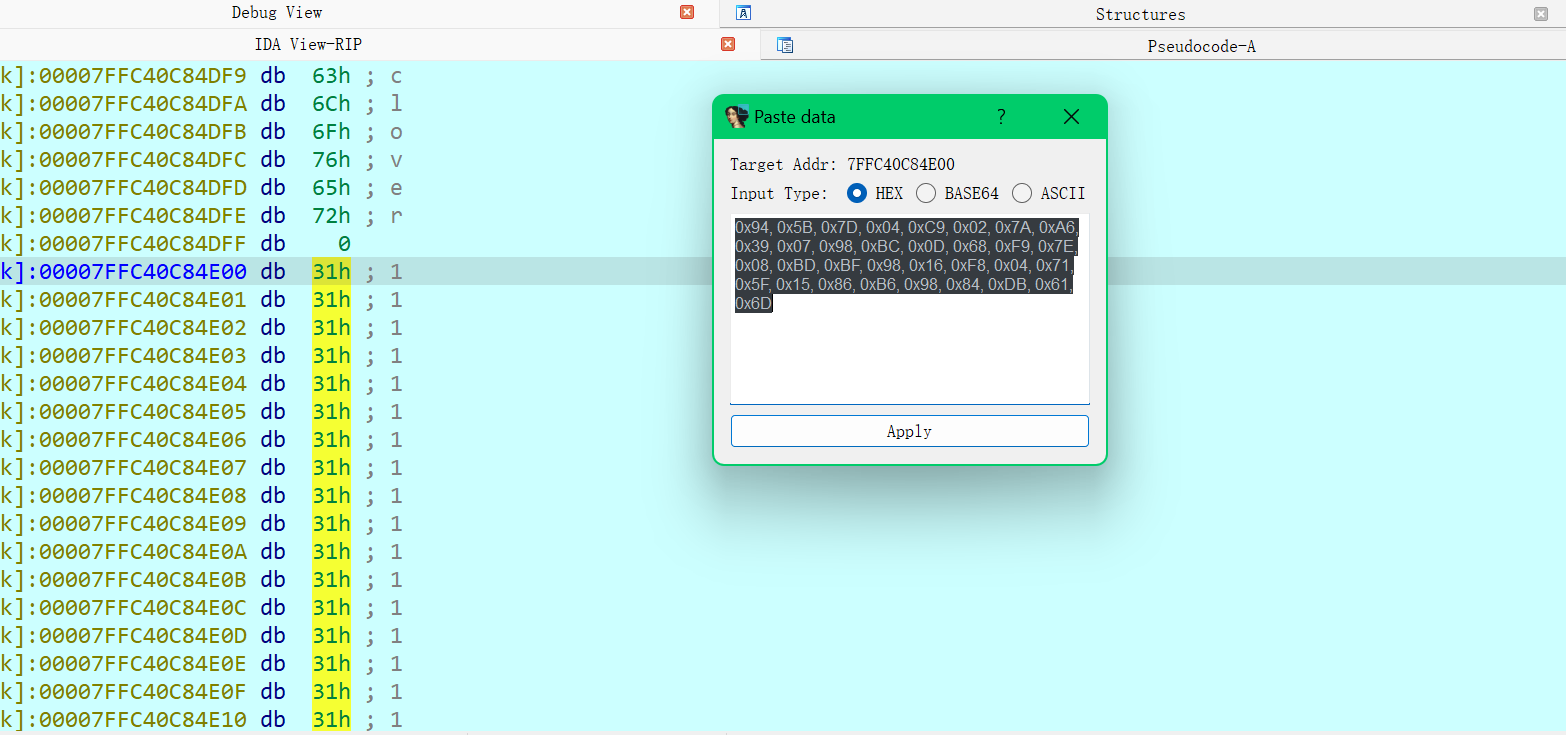Image resolution: width=1566 pixels, height=735 pixels.
Task: Click the 63h byte value
Action: [x=331, y=75]
